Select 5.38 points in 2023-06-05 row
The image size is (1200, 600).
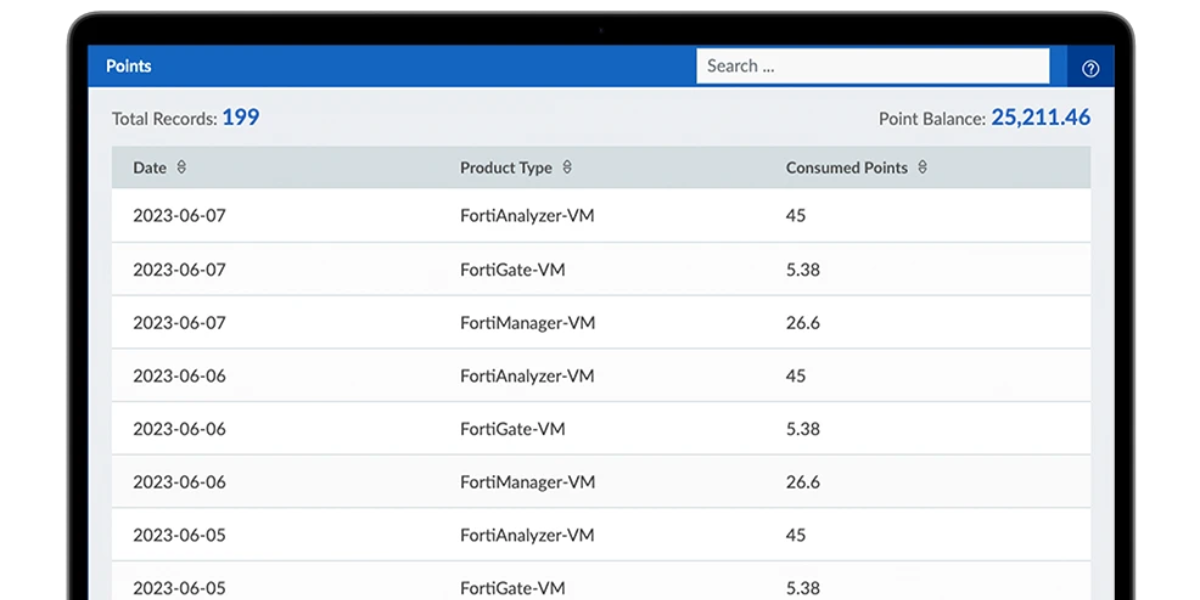click(x=803, y=588)
